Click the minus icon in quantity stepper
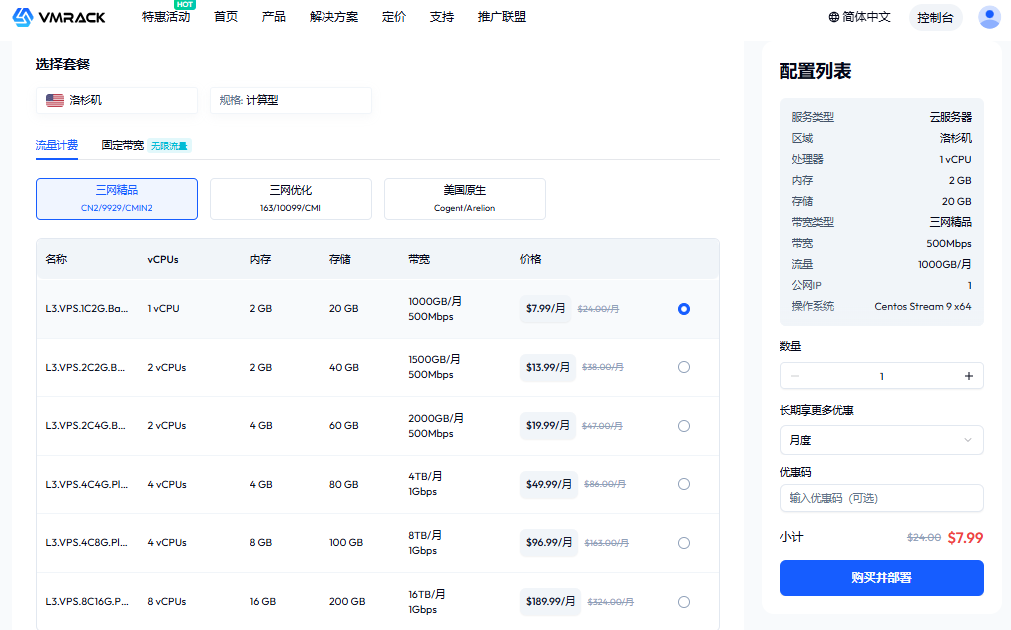Screen dimensions: 1011x630 pos(795,375)
